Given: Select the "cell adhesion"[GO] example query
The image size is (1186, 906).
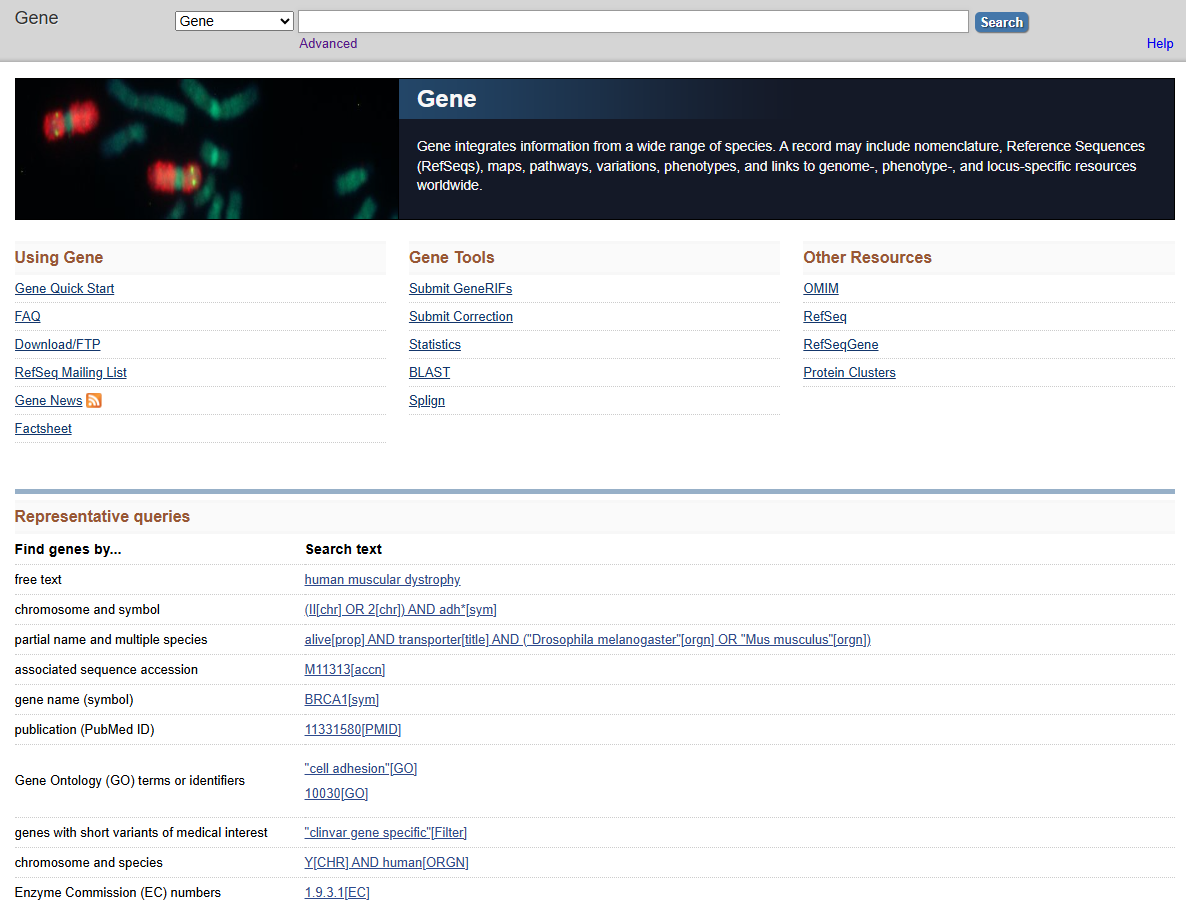Looking at the screenshot, I should (360, 769).
